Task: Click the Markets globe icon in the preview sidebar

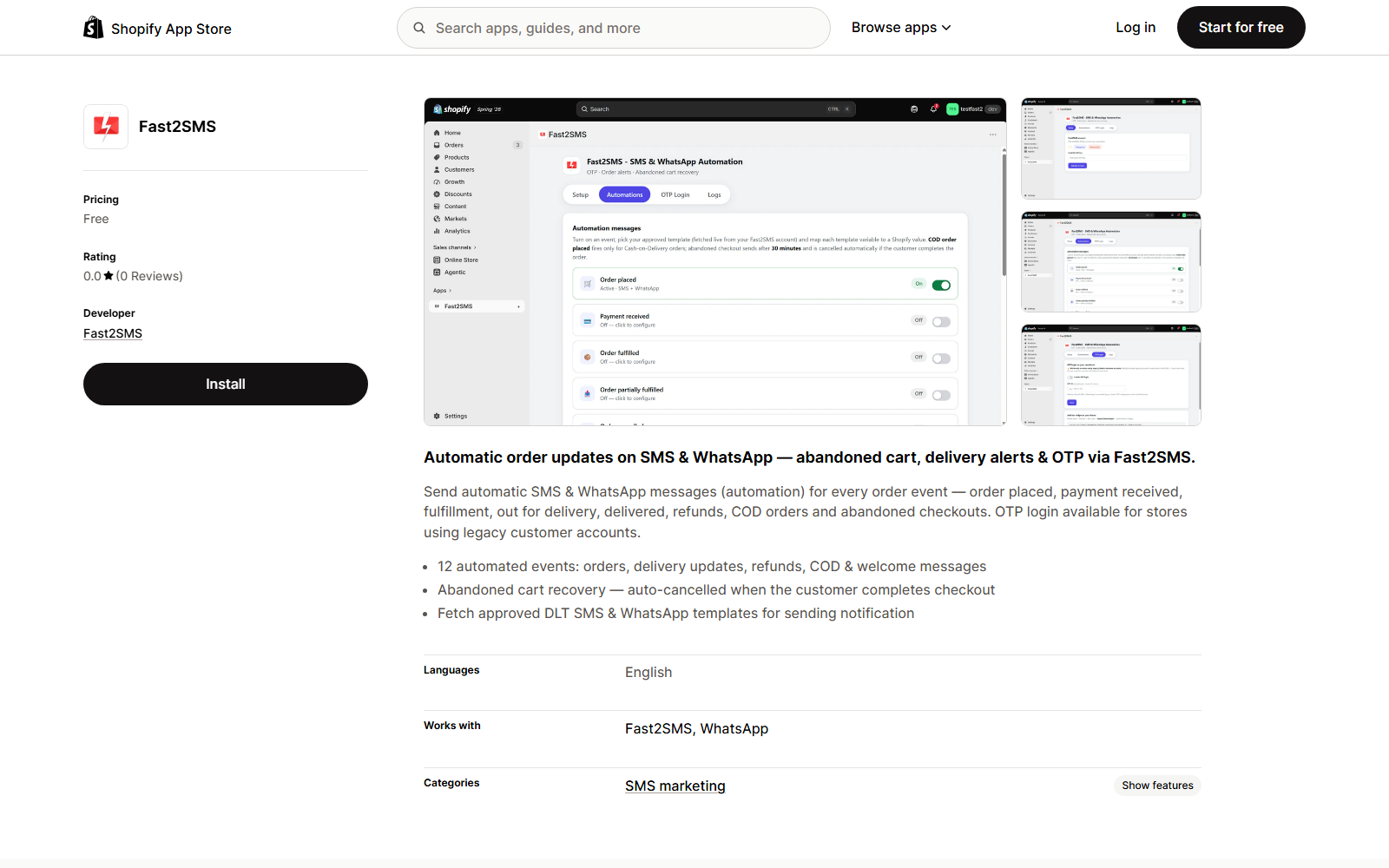Action: coord(437,219)
